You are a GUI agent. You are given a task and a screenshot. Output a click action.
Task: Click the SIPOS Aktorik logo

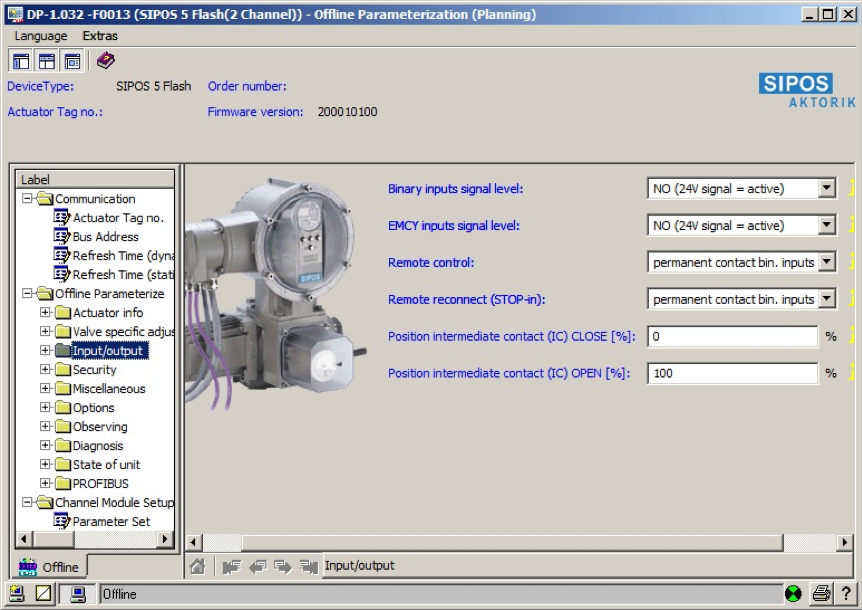pos(807,91)
